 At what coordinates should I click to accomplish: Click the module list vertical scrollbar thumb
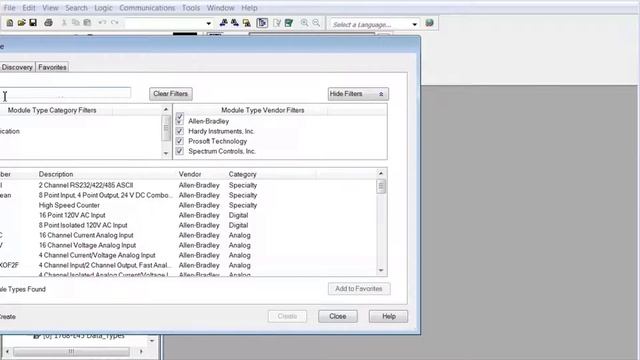[x=381, y=187]
